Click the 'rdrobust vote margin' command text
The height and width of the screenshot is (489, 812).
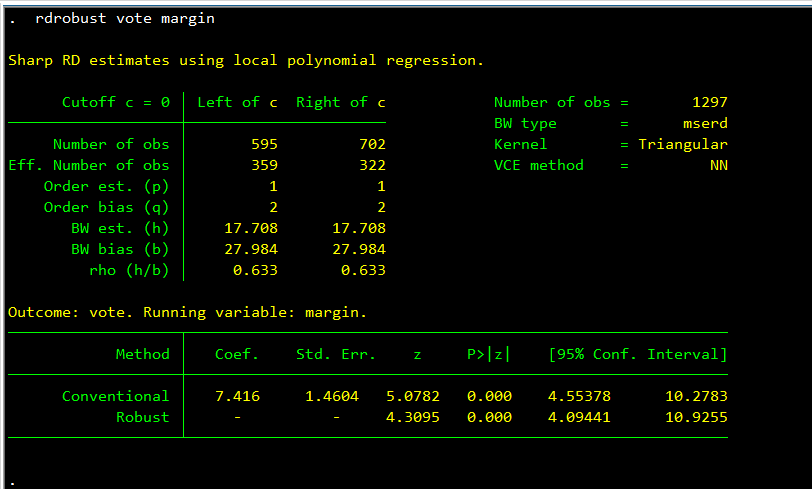click(x=124, y=18)
